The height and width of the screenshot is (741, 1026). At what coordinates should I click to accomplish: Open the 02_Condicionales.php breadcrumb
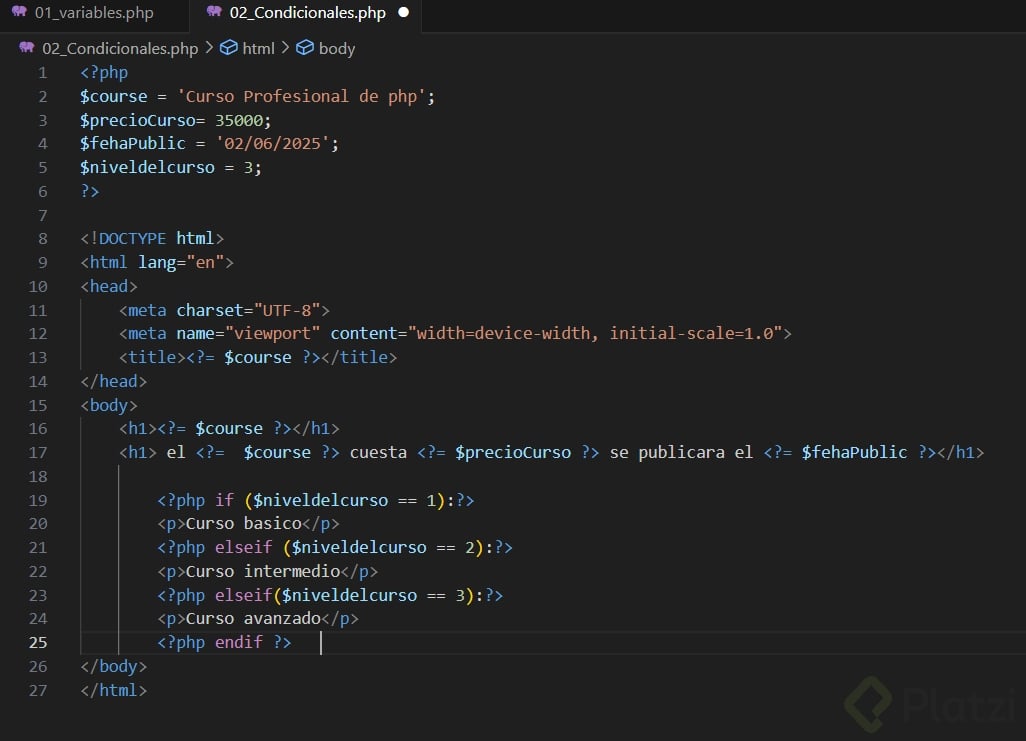pyautogui.click(x=120, y=48)
